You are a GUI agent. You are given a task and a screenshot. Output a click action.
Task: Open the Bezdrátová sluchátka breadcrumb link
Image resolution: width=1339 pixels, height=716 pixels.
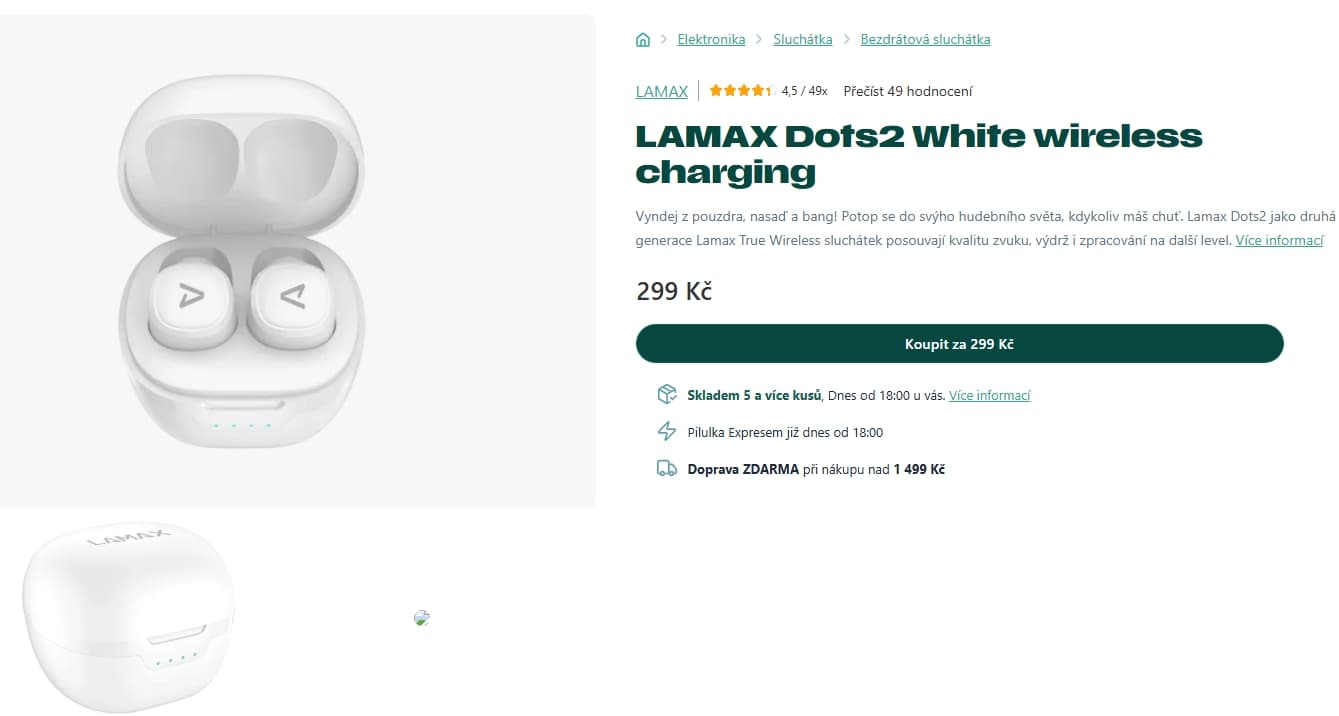click(925, 38)
